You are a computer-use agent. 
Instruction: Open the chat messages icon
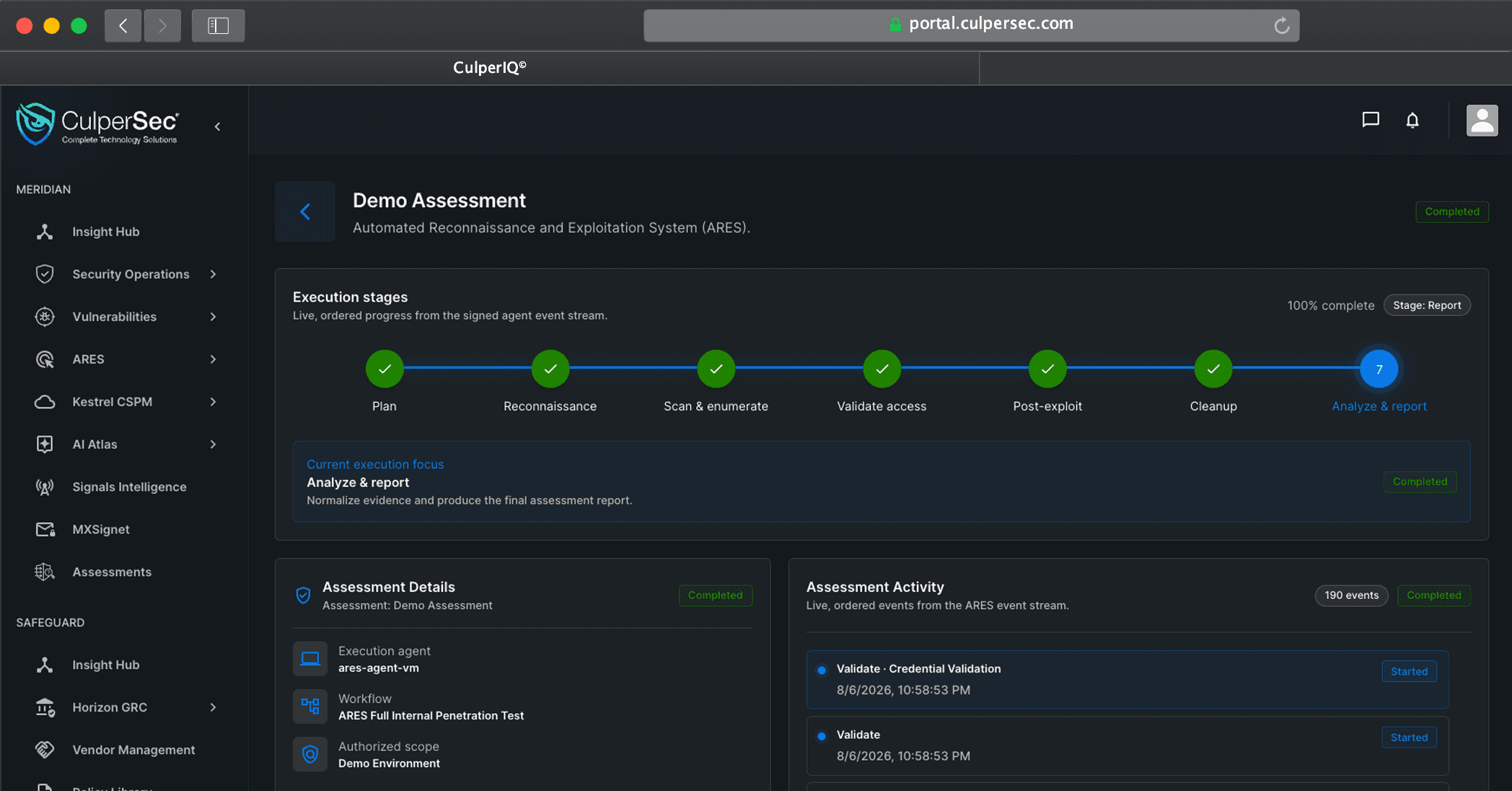1371,120
